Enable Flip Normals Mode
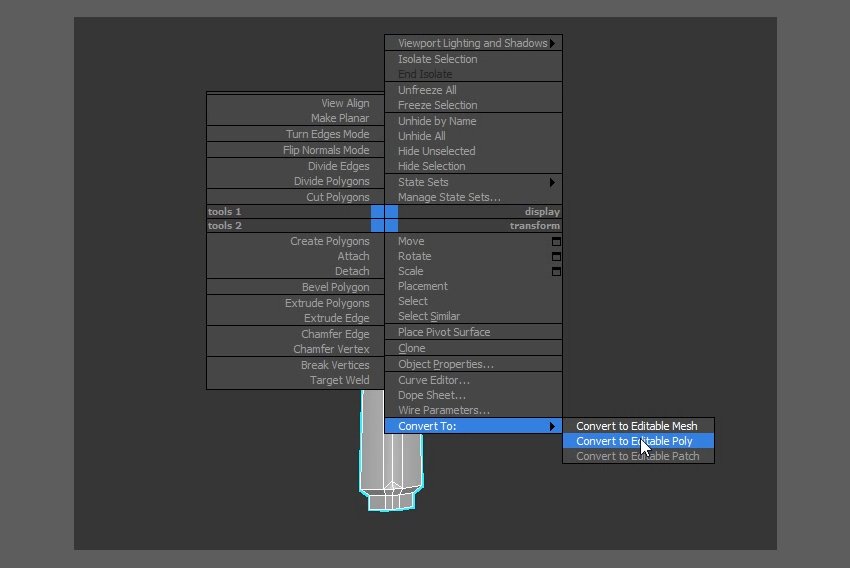Screen dimensions: 850x568 tap(326, 150)
